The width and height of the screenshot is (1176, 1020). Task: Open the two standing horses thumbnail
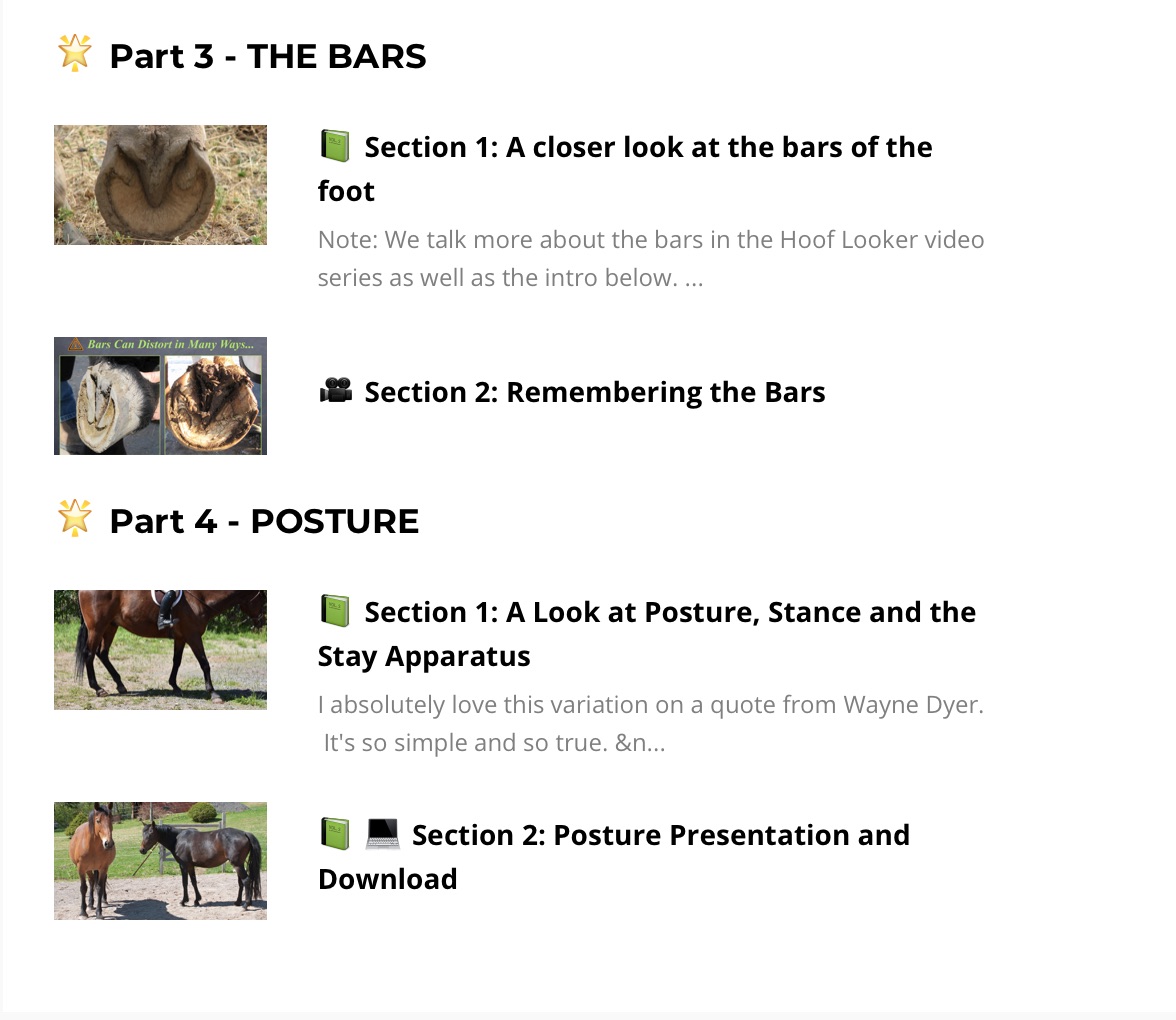tap(160, 861)
